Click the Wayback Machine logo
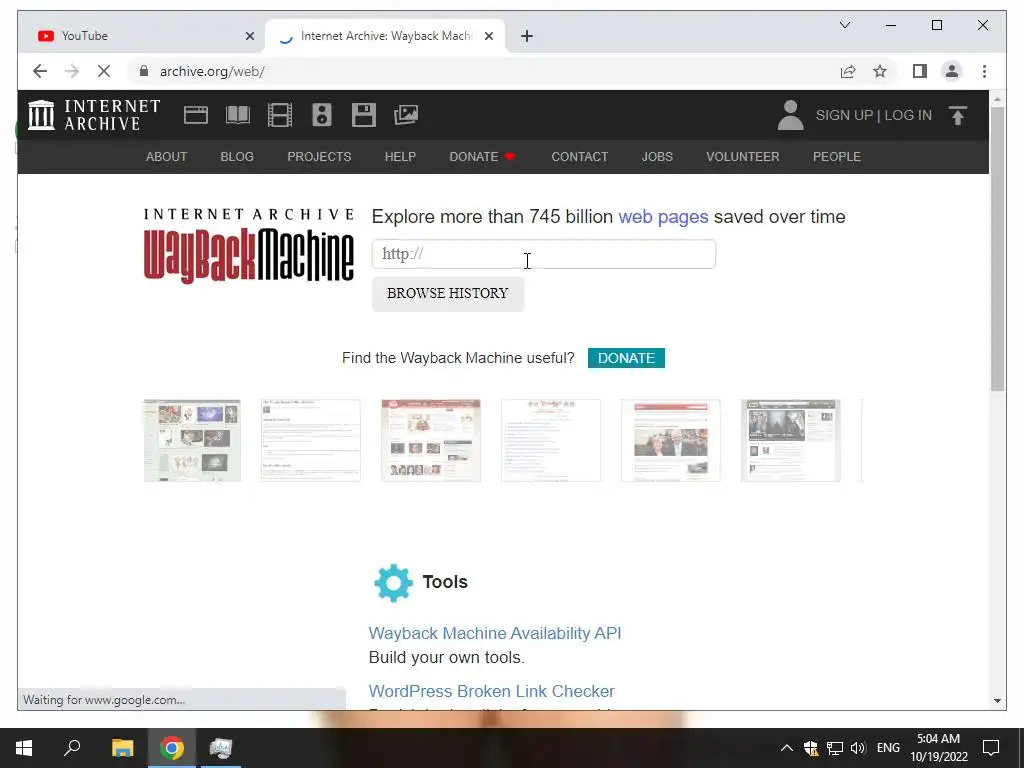1024x768 pixels. pyautogui.click(x=249, y=246)
